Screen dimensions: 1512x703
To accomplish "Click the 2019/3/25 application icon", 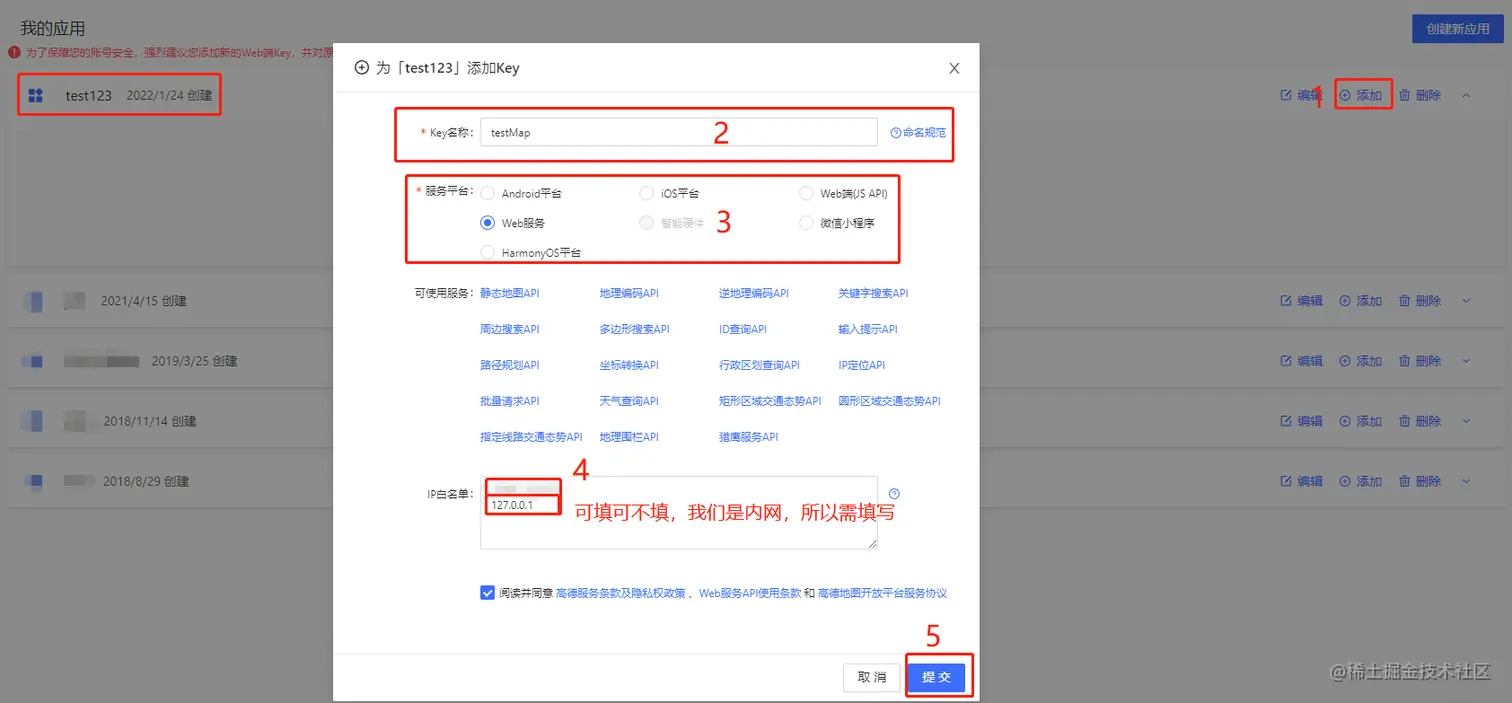I will click(33, 361).
